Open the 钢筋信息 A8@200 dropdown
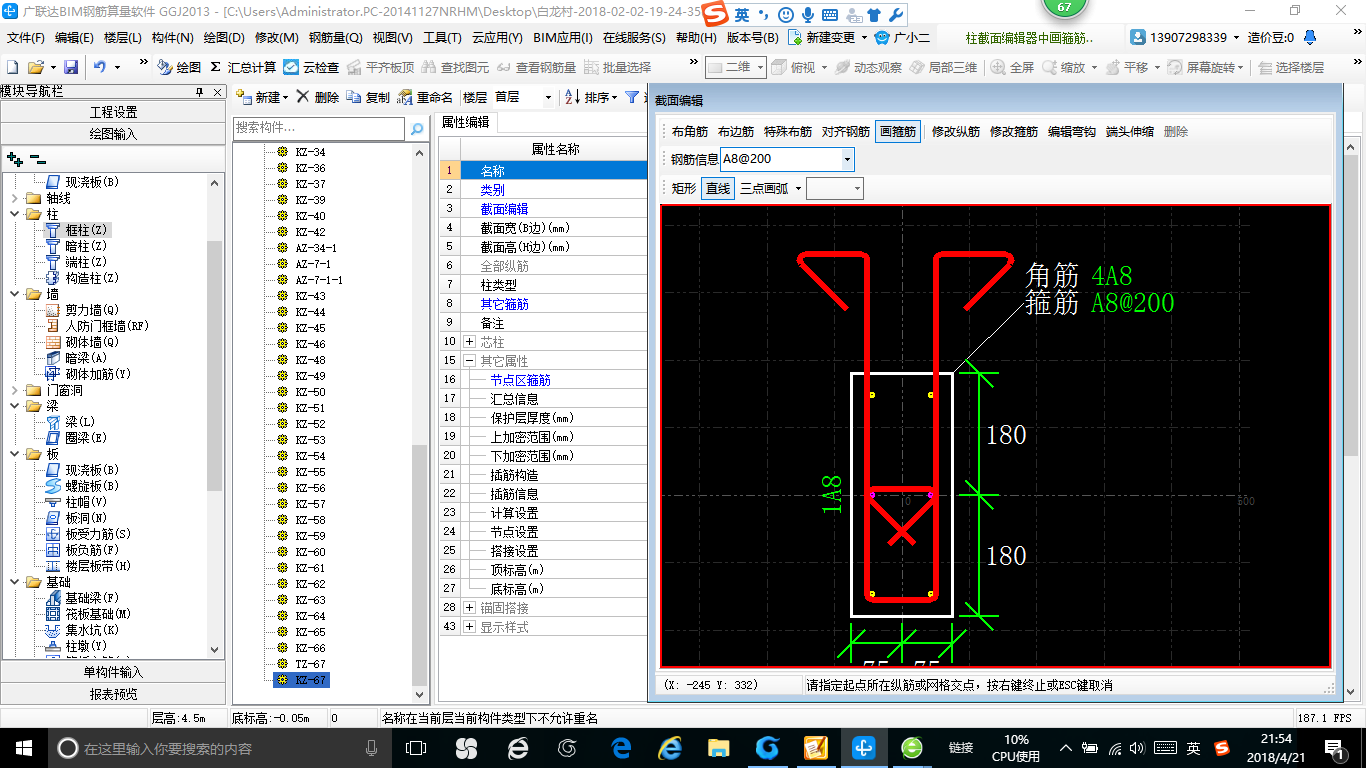Screen dimensions: 1366x768 coord(848,159)
